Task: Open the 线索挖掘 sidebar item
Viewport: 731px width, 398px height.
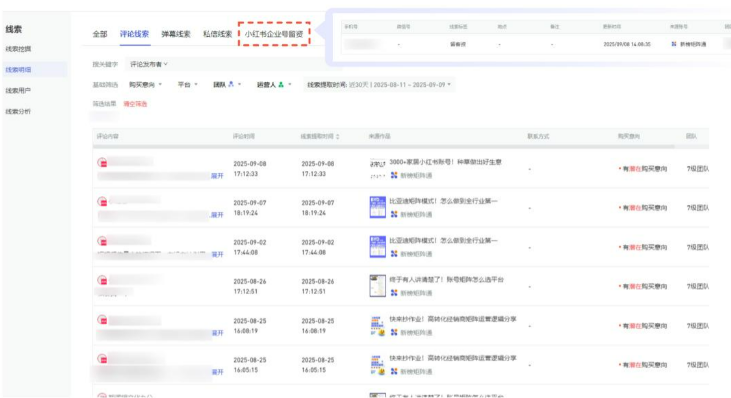Action: 18,49
